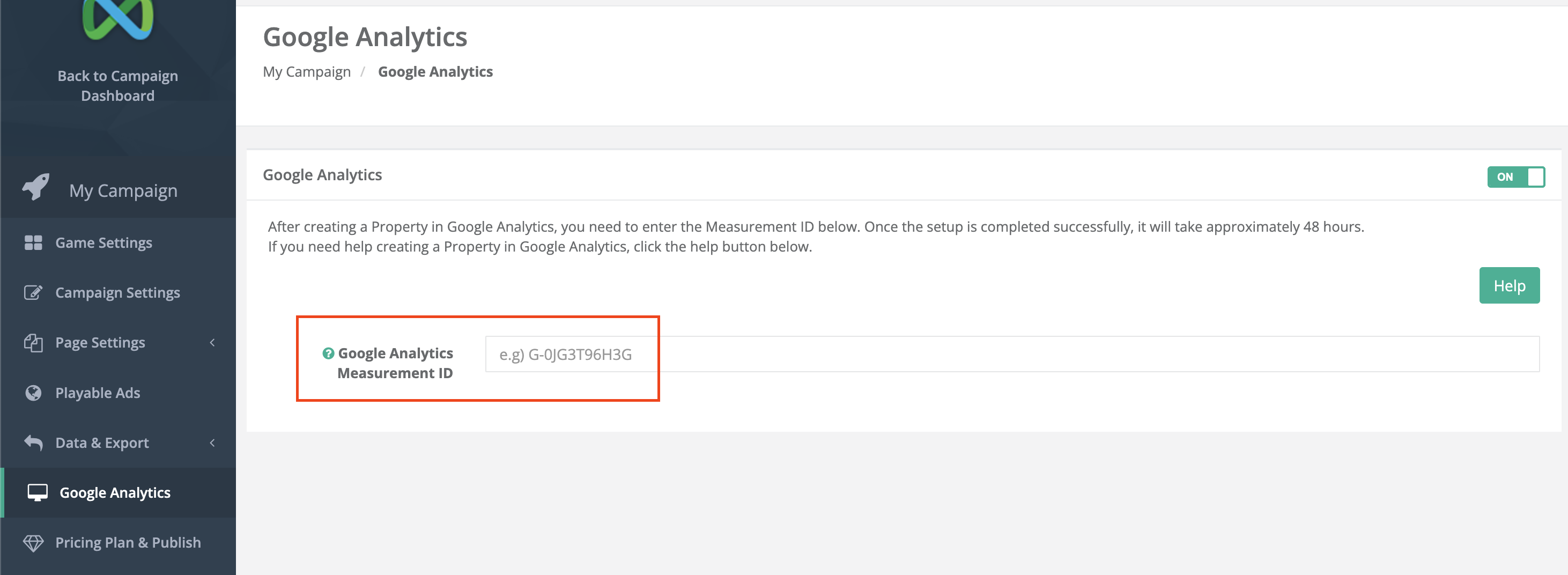Turn off the Google Analytics ON switch
The image size is (1568, 575).
coord(1515,177)
